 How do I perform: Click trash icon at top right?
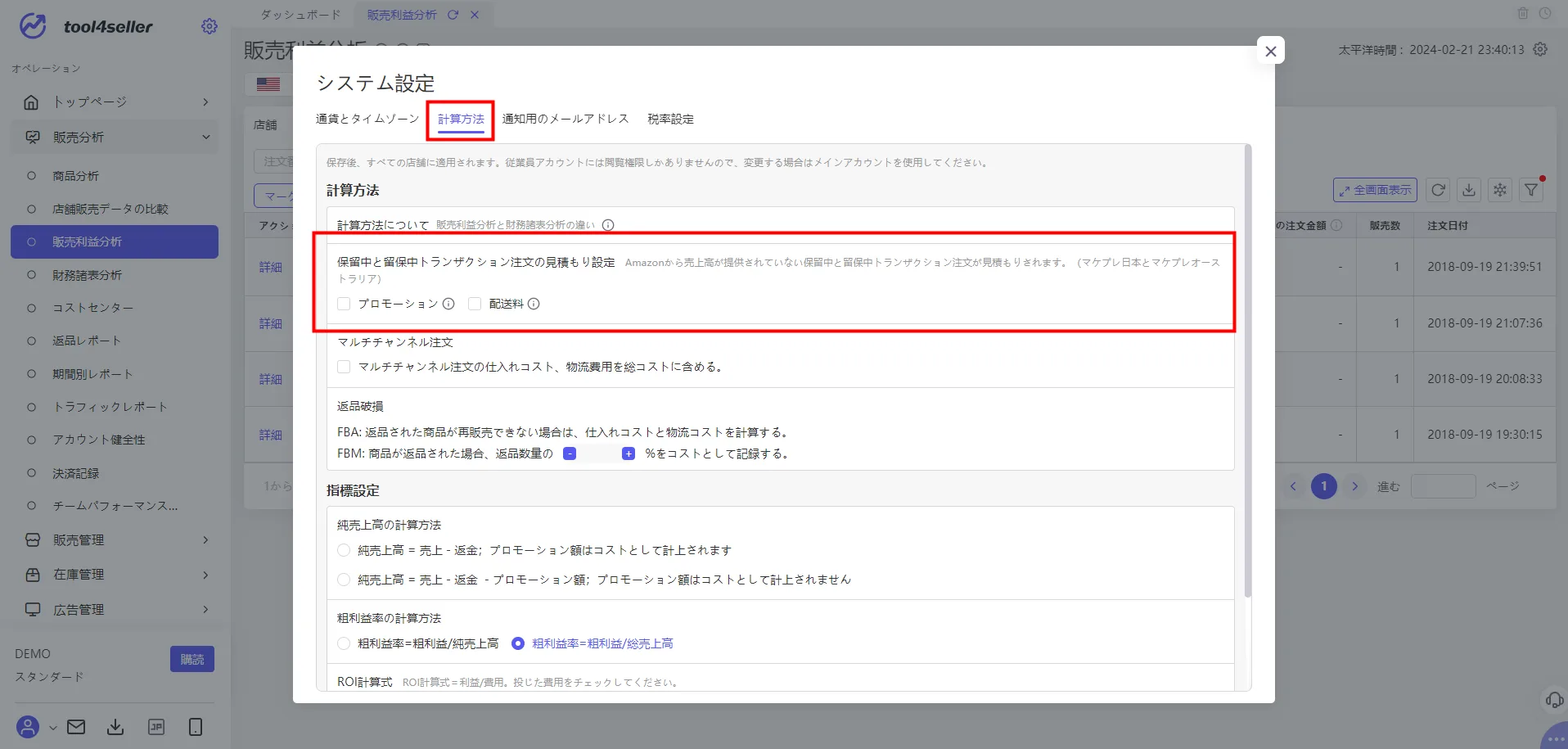pyautogui.click(x=1523, y=13)
